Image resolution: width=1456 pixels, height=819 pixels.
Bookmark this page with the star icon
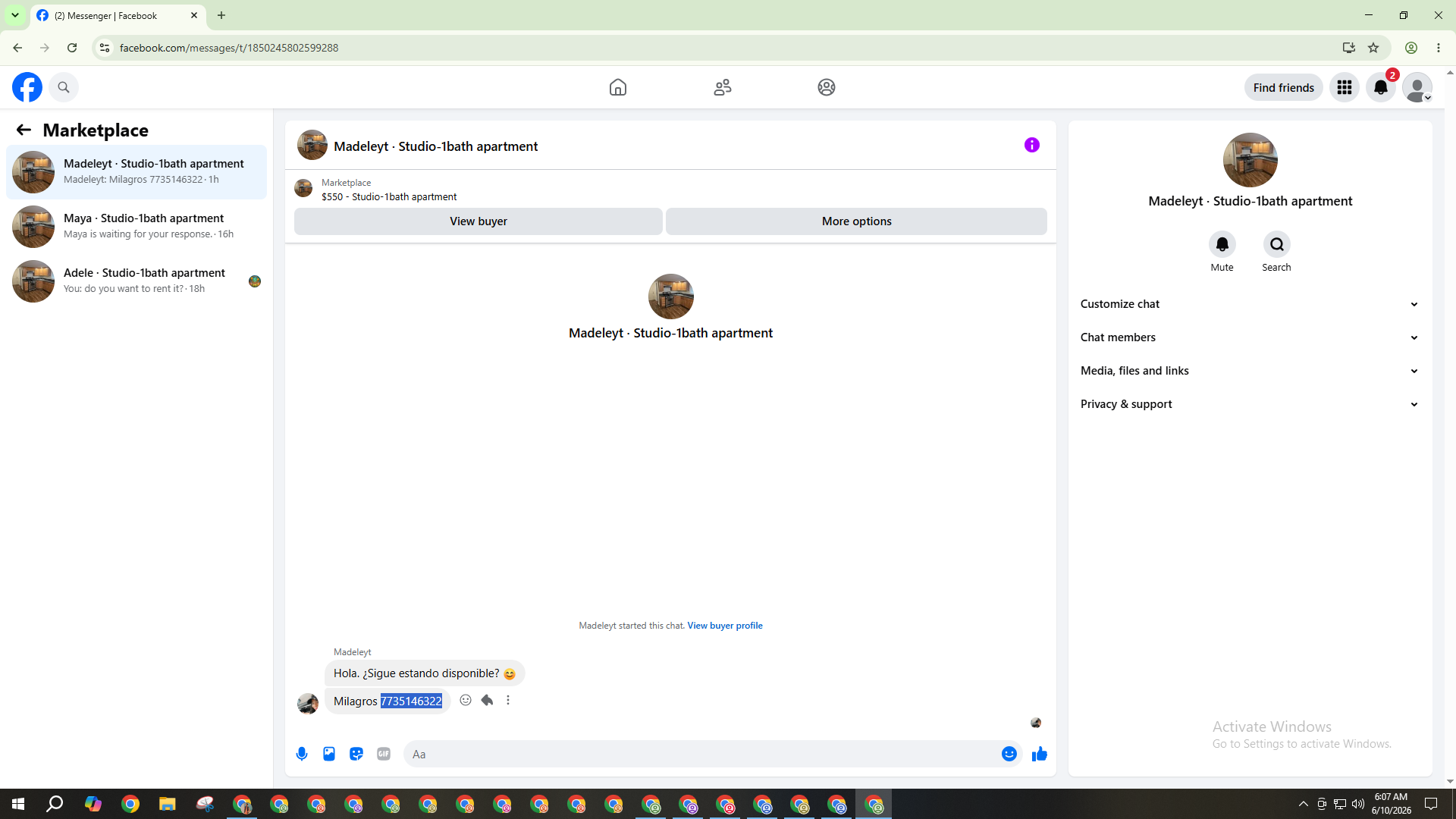pyautogui.click(x=1373, y=48)
